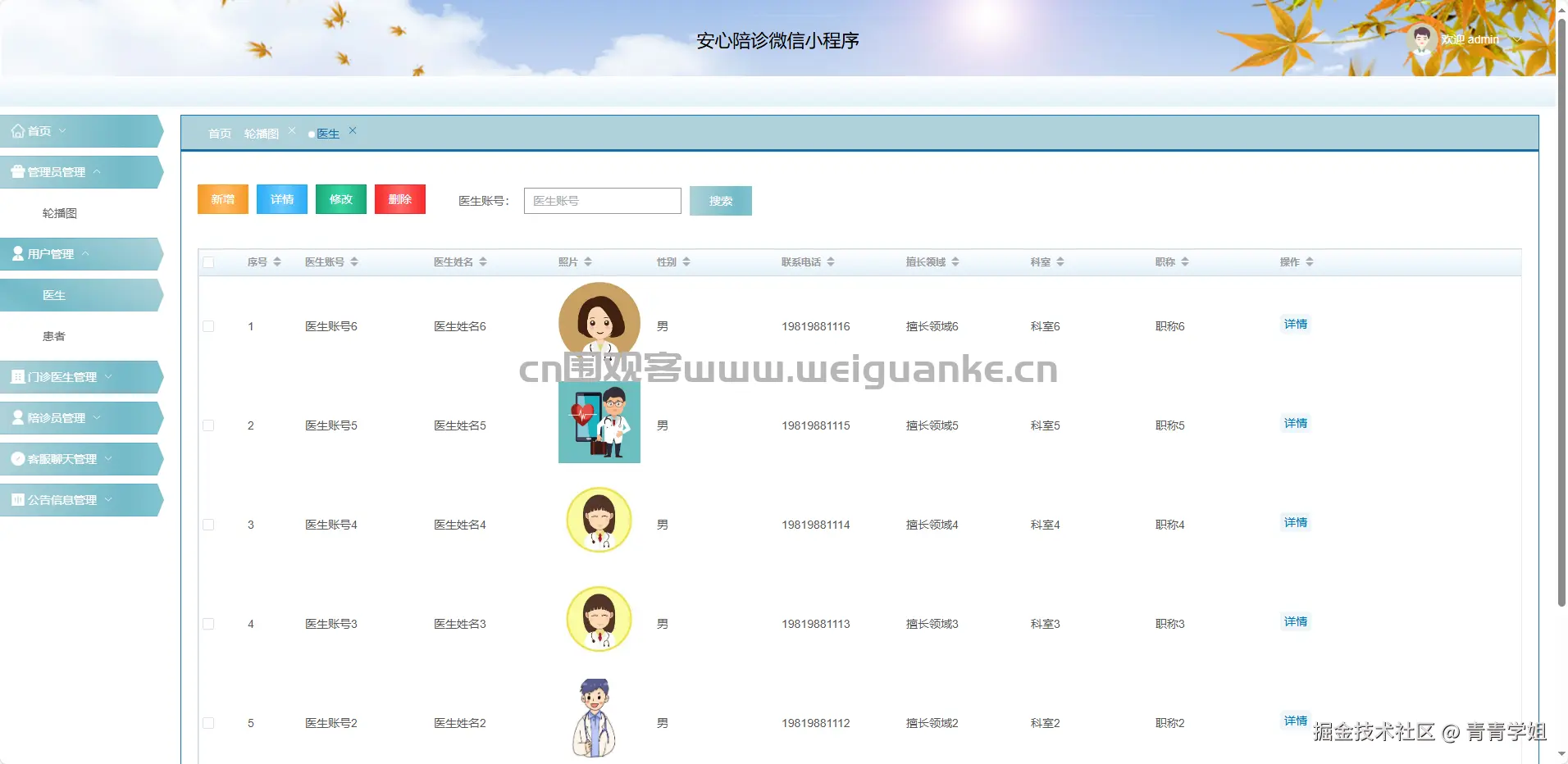Check the checkbox for 医生账号6 row
The height and width of the screenshot is (764, 1568).
click(209, 325)
